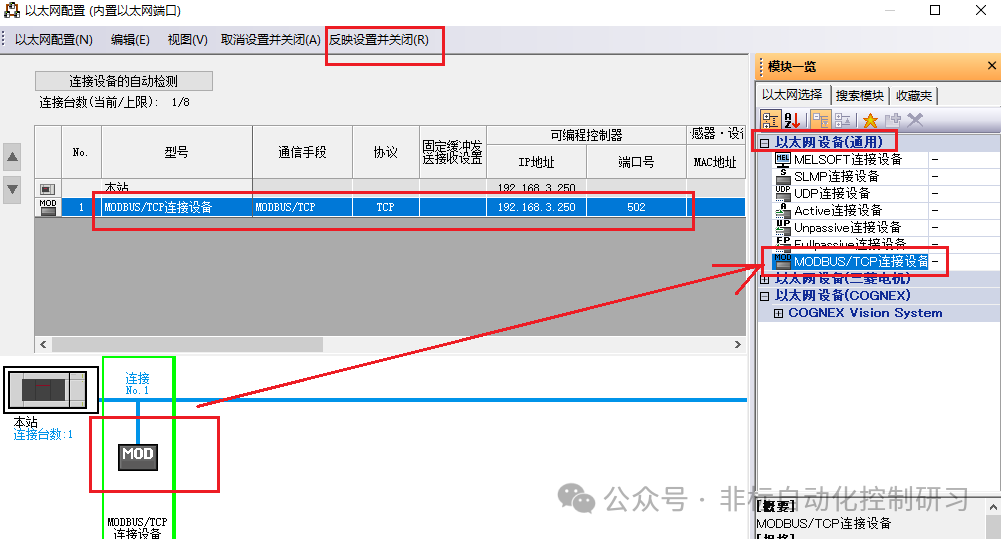The image size is (1001, 539).
Task: Open the 以太网配置(N) menu
Action: pos(53,40)
